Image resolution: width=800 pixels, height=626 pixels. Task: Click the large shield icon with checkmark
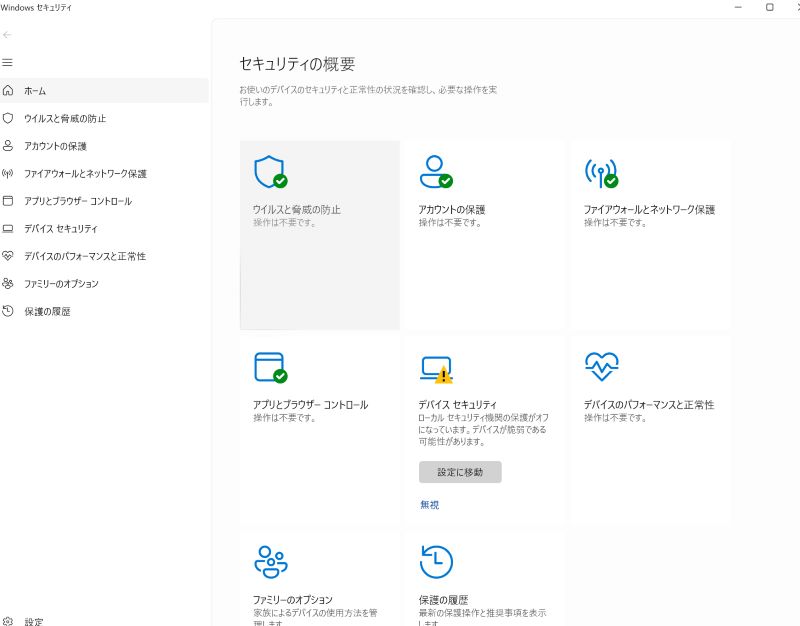tap(270, 172)
